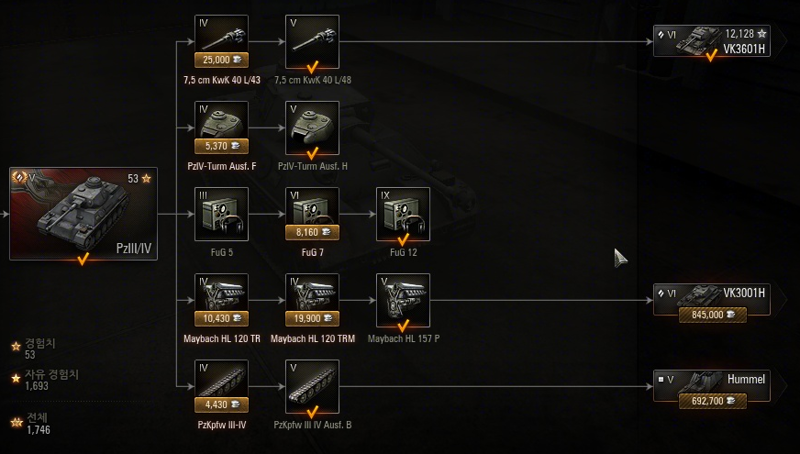Screen dimensions: 800x454
Task: Click the 845,000 credits purchase button
Action: [x=713, y=315]
